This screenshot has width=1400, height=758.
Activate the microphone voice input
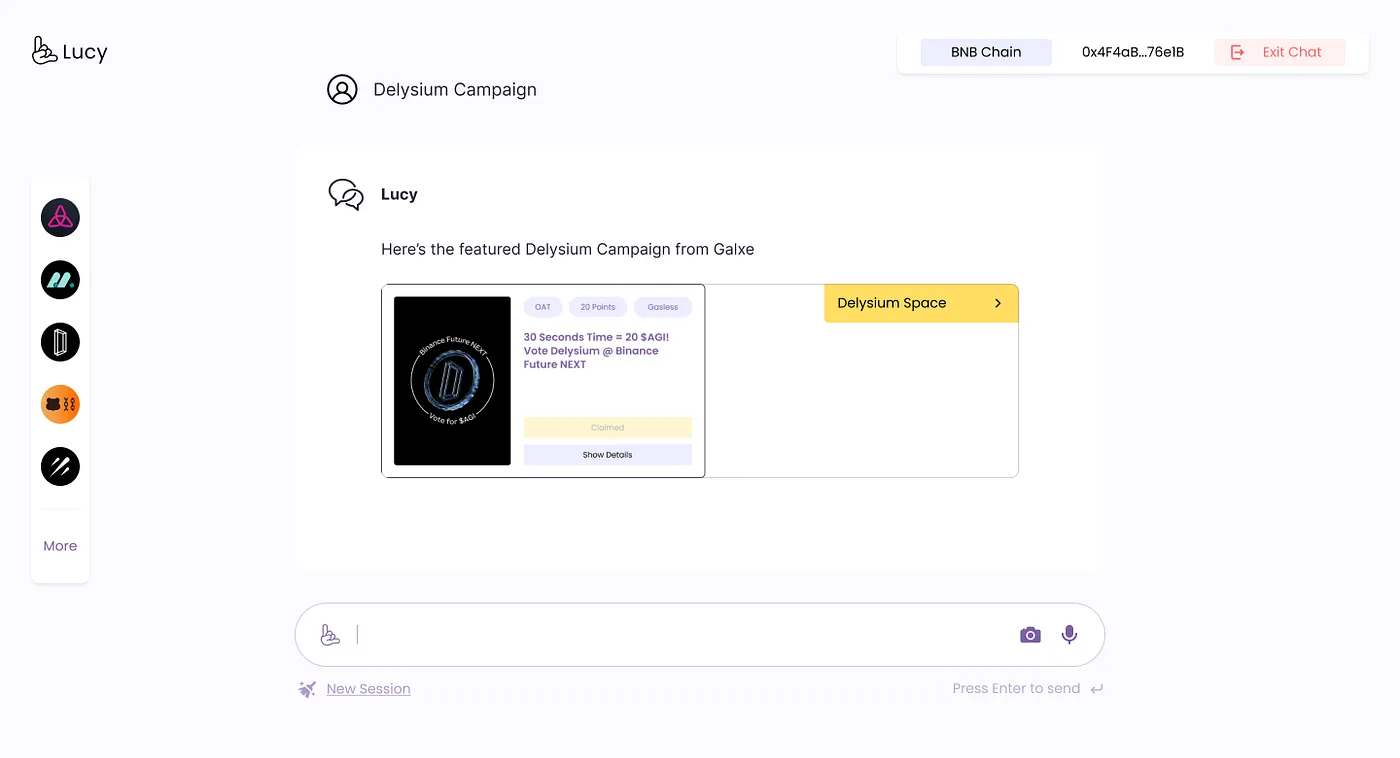point(1069,634)
